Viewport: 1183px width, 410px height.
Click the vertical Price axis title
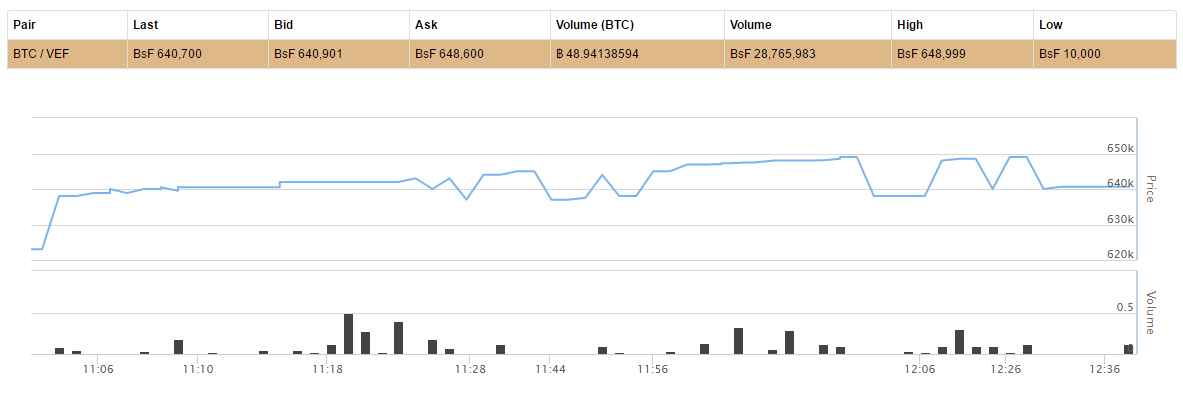tap(1150, 189)
